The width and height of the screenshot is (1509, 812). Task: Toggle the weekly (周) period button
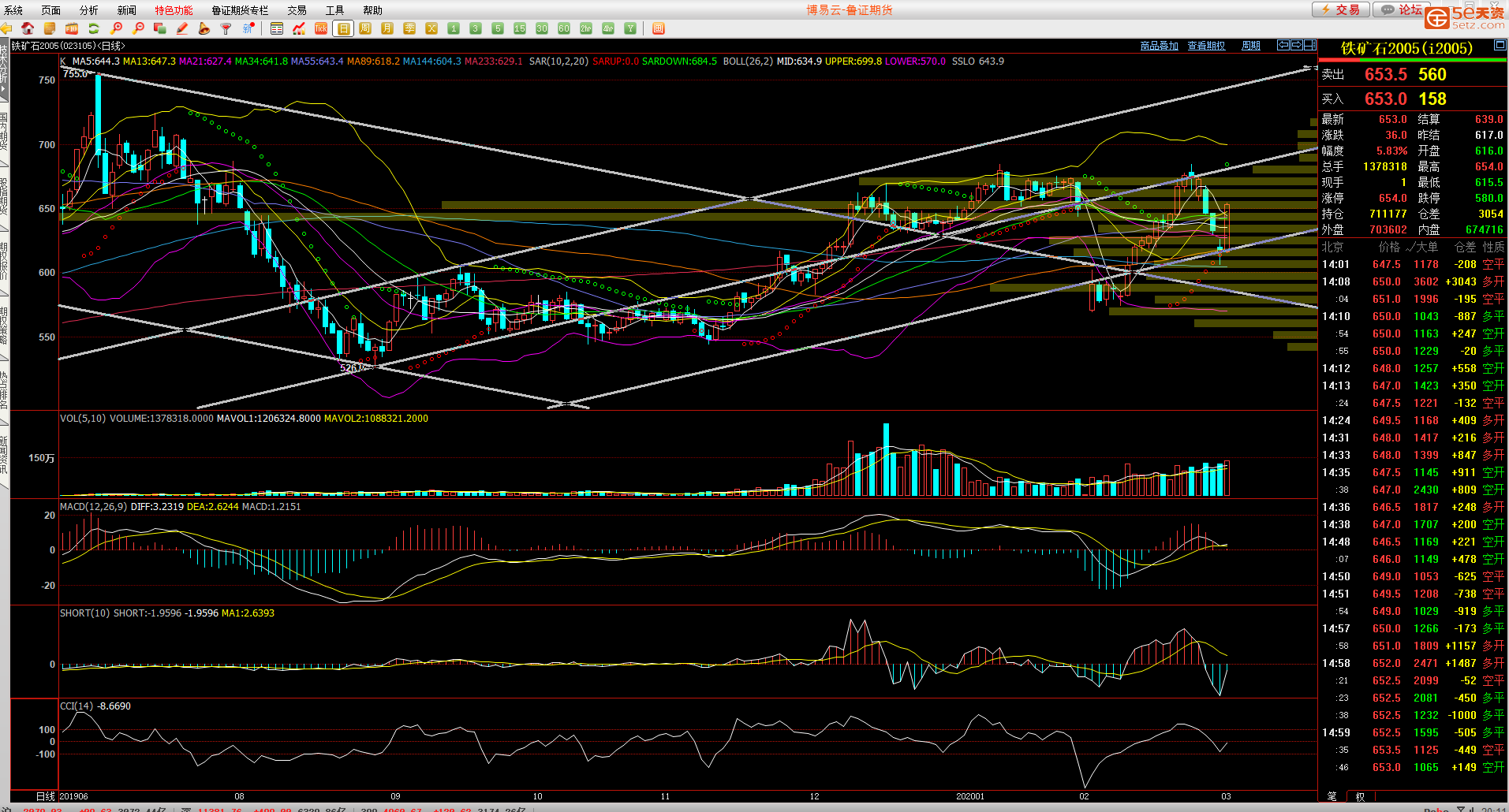365,28
